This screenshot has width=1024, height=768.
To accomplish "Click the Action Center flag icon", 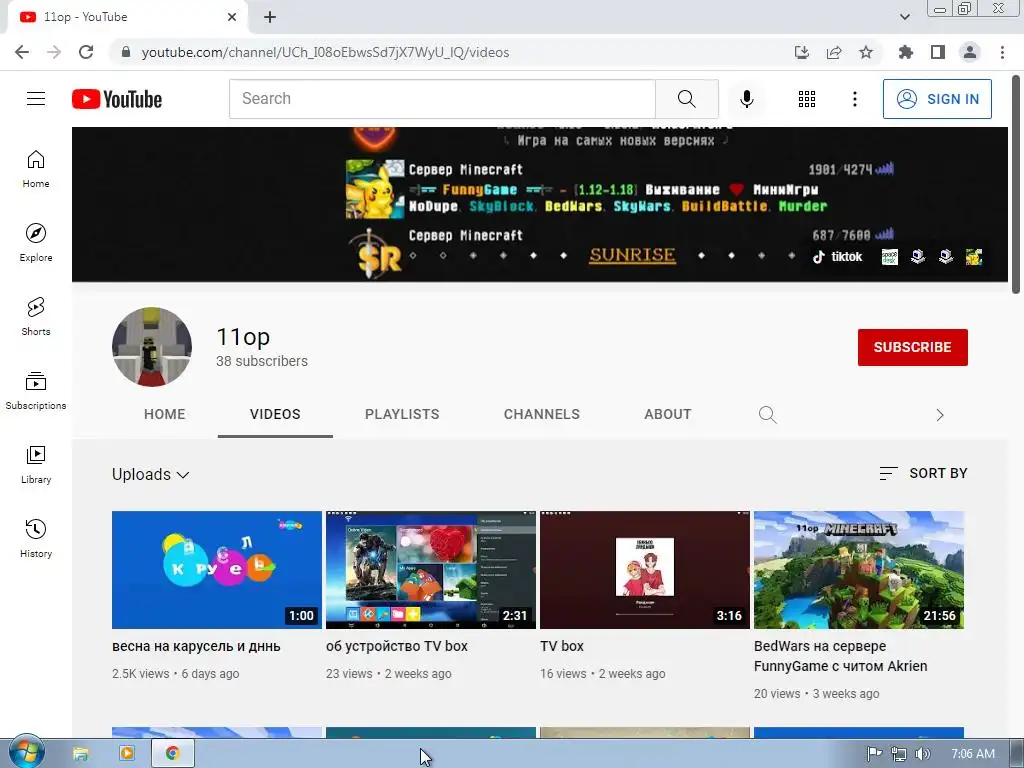I will pyautogui.click(x=874, y=754).
